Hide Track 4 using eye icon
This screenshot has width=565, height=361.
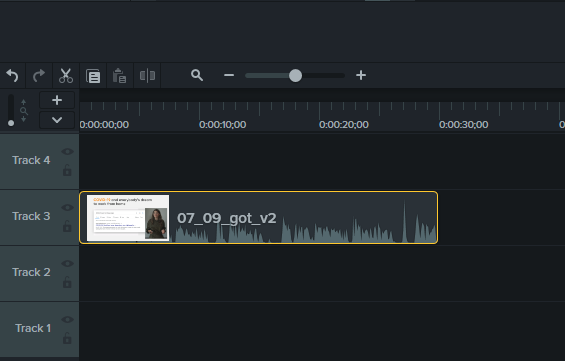click(x=67, y=152)
